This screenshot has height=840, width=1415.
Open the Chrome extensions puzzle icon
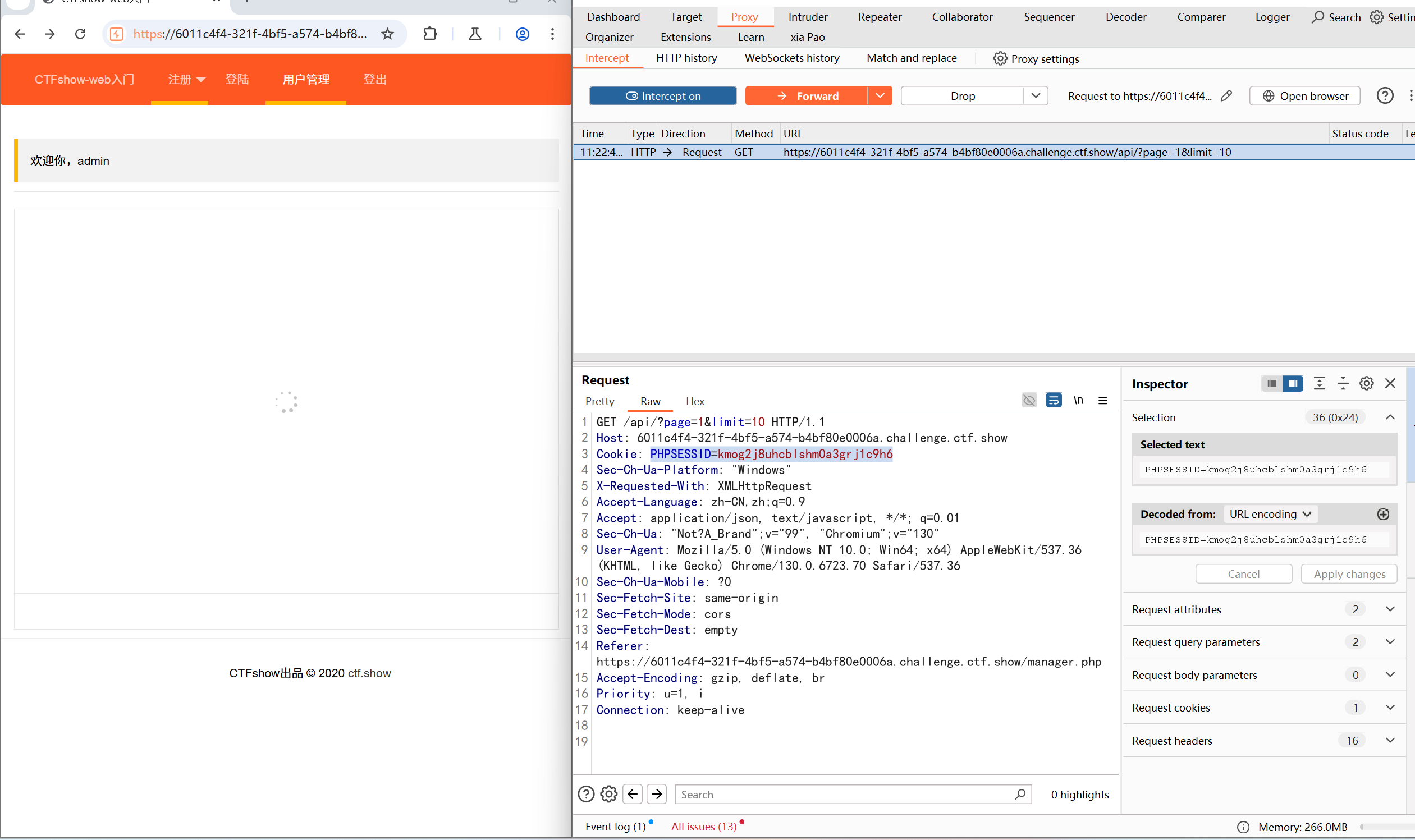(x=431, y=34)
